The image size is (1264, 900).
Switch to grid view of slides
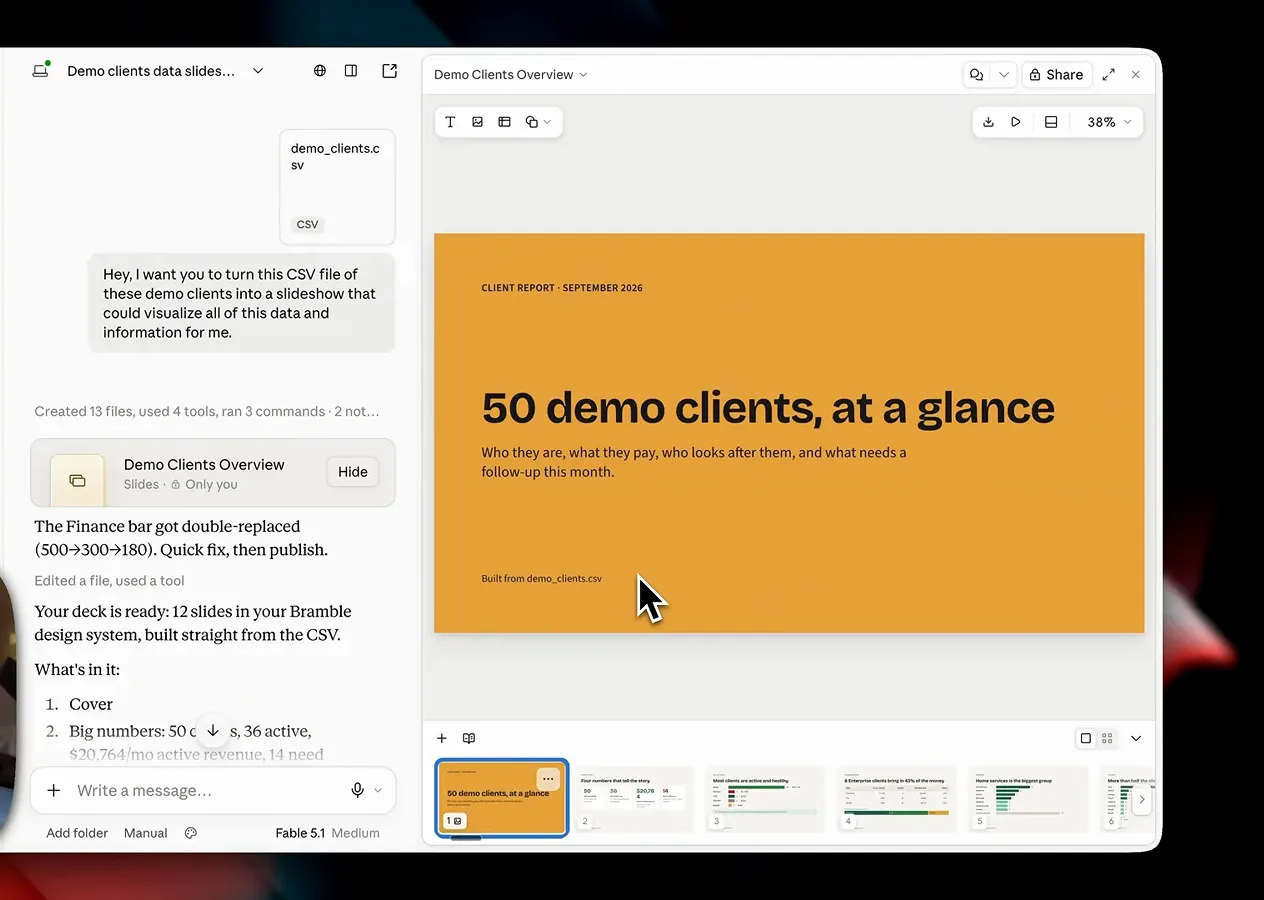click(x=1107, y=738)
